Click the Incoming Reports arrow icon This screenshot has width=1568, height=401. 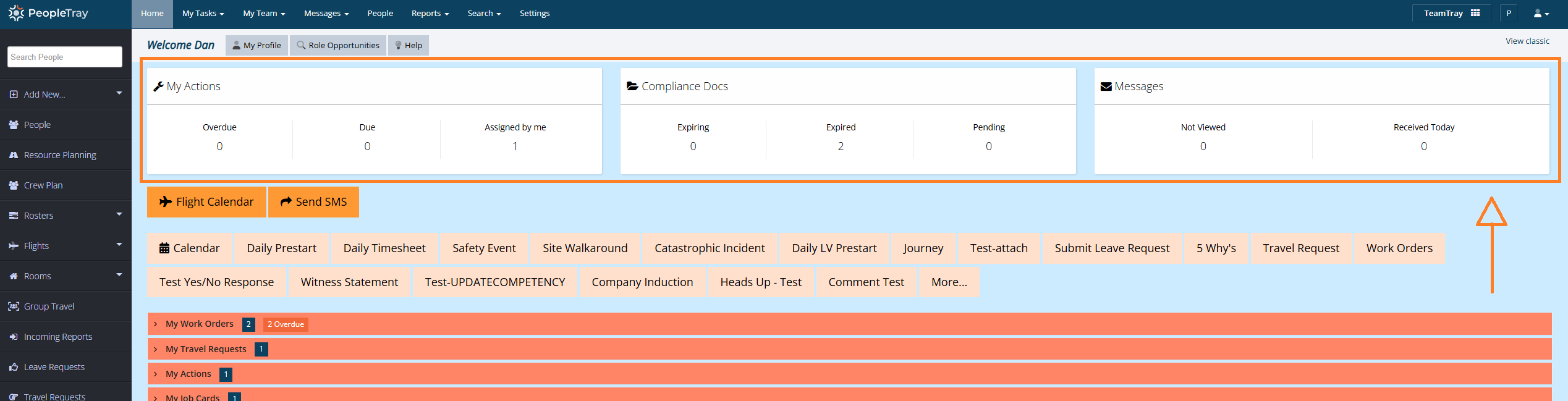pyautogui.click(x=14, y=337)
